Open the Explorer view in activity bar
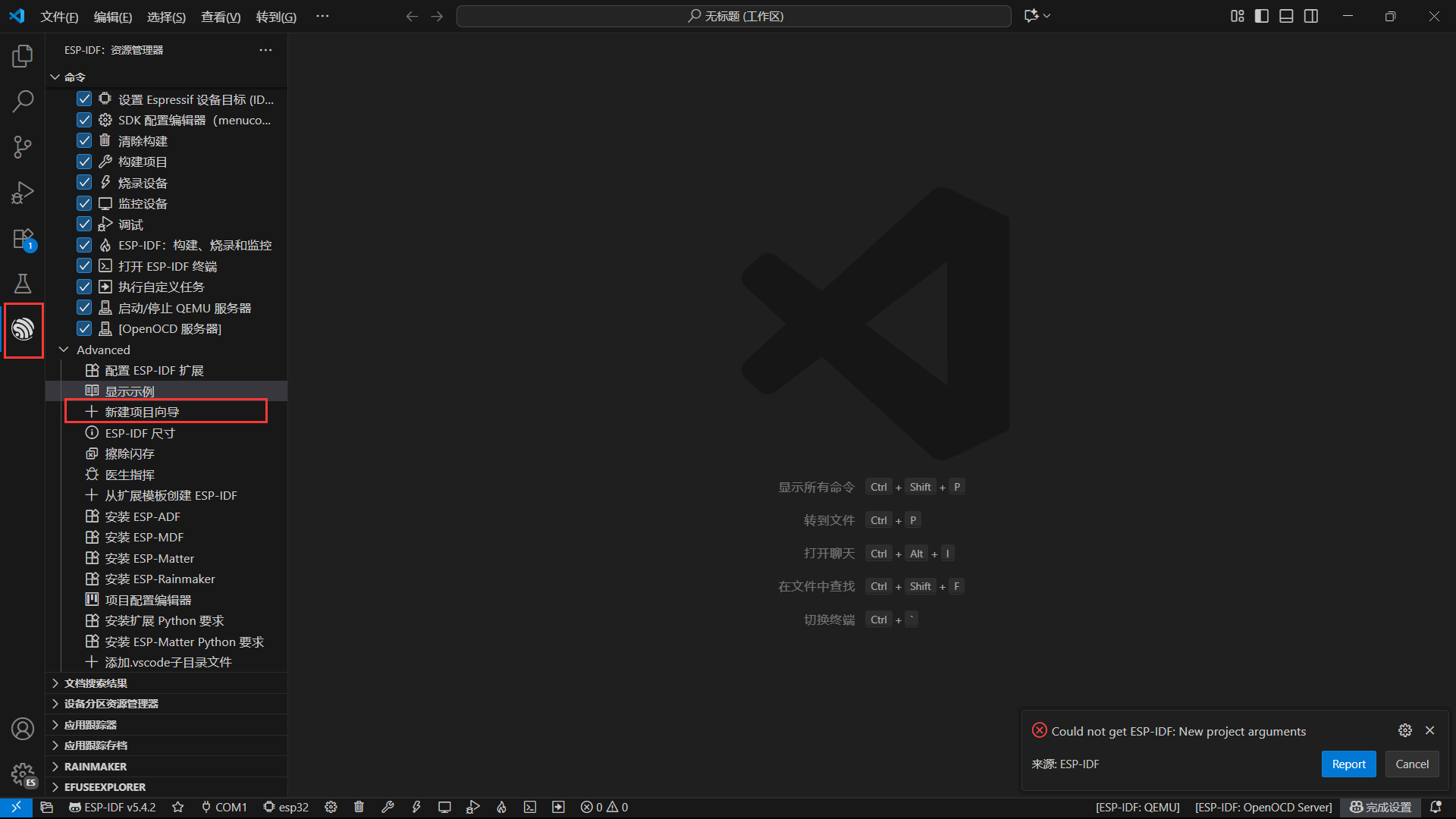1456x819 pixels. click(23, 56)
